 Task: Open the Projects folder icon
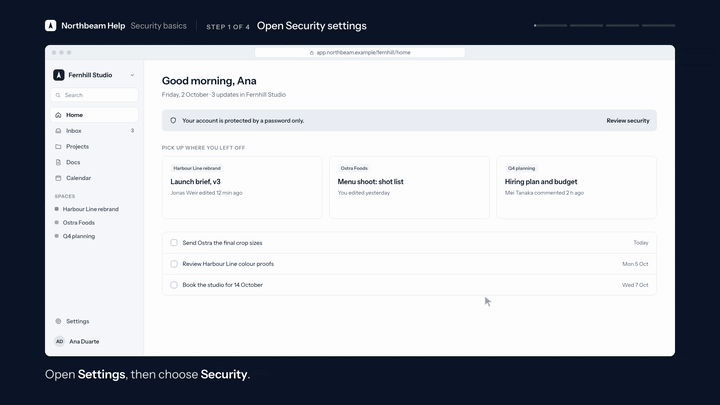58,146
